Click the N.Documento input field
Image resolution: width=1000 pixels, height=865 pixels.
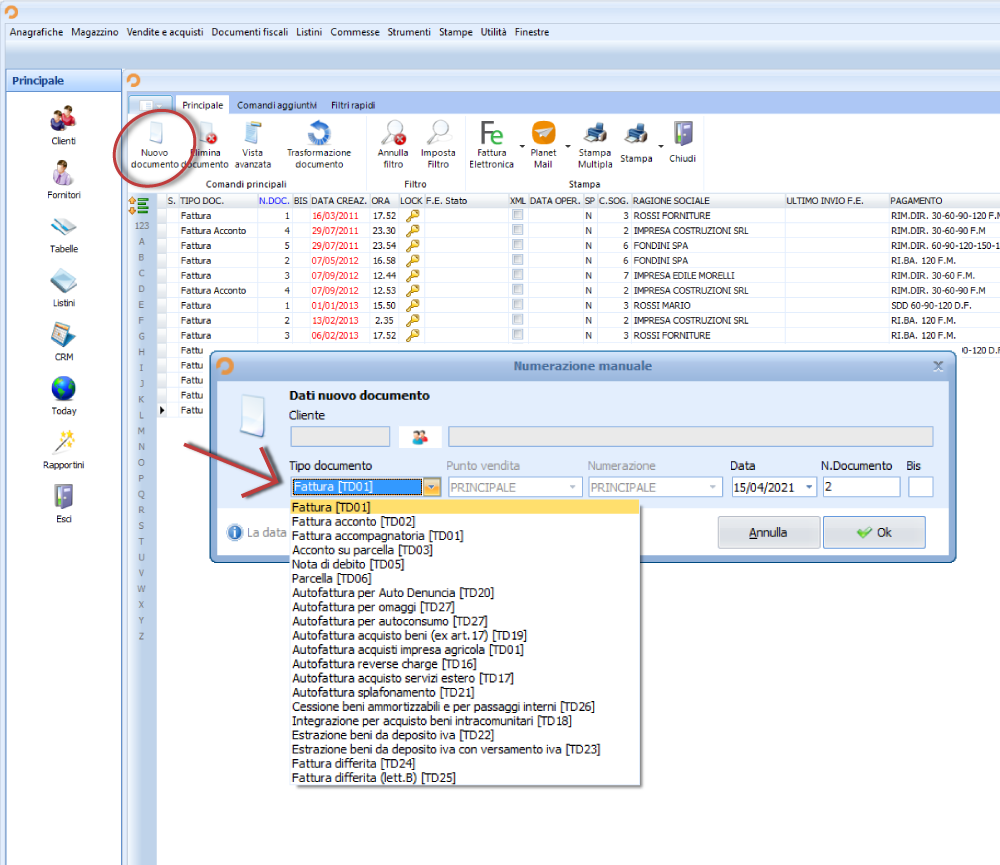point(861,487)
